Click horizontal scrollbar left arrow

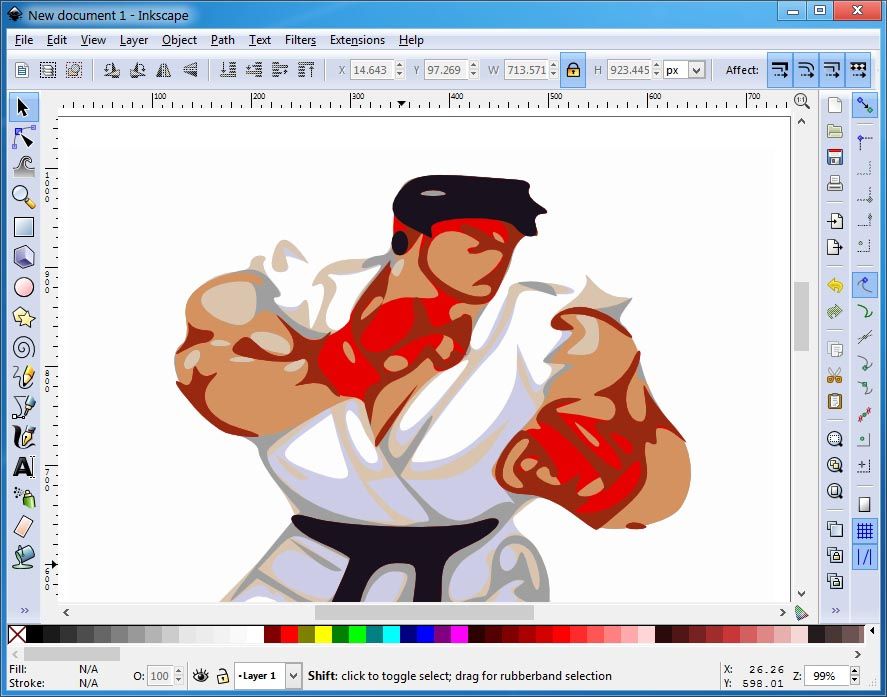[66, 612]
